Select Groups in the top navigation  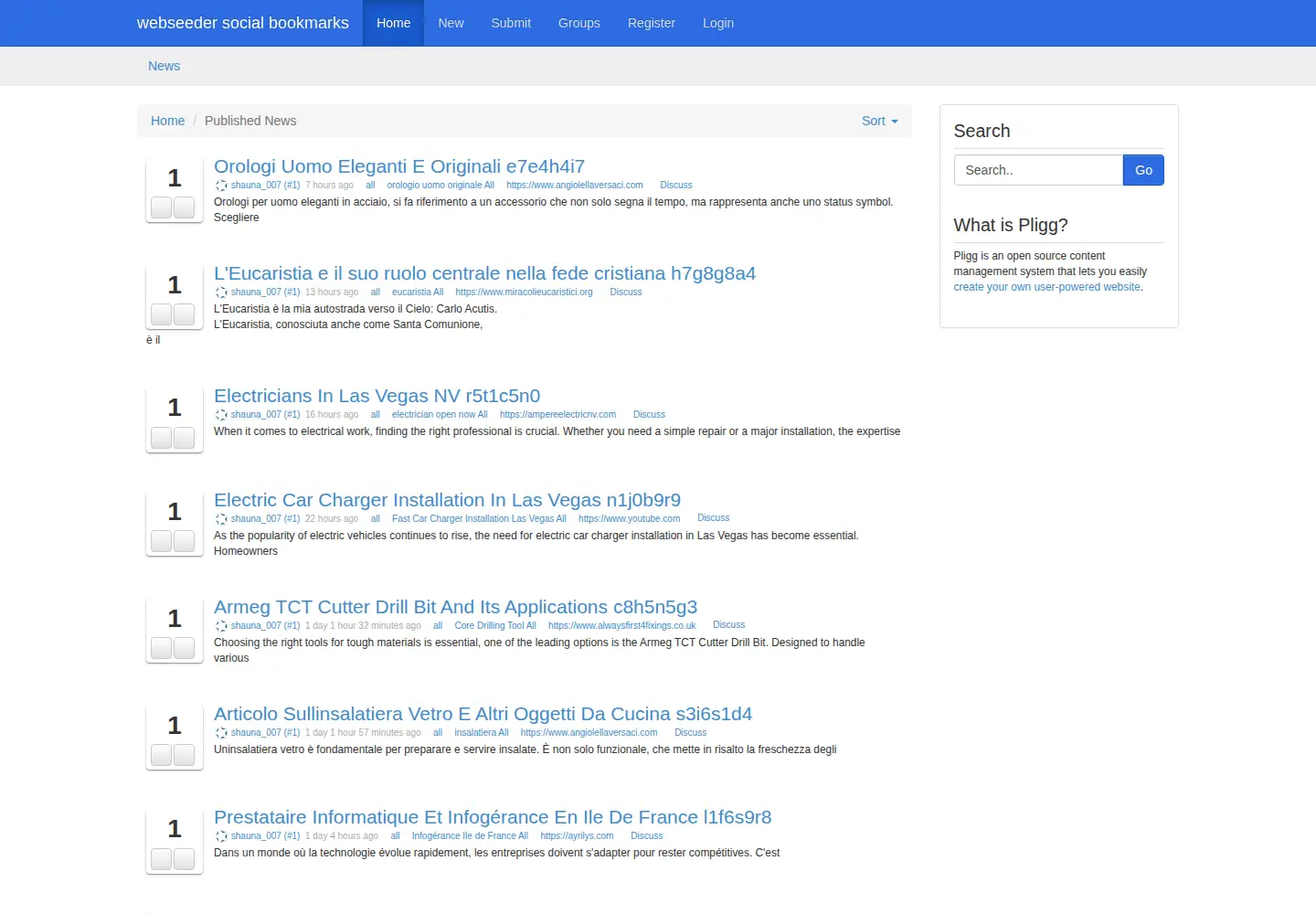click(x=579, y=23)
